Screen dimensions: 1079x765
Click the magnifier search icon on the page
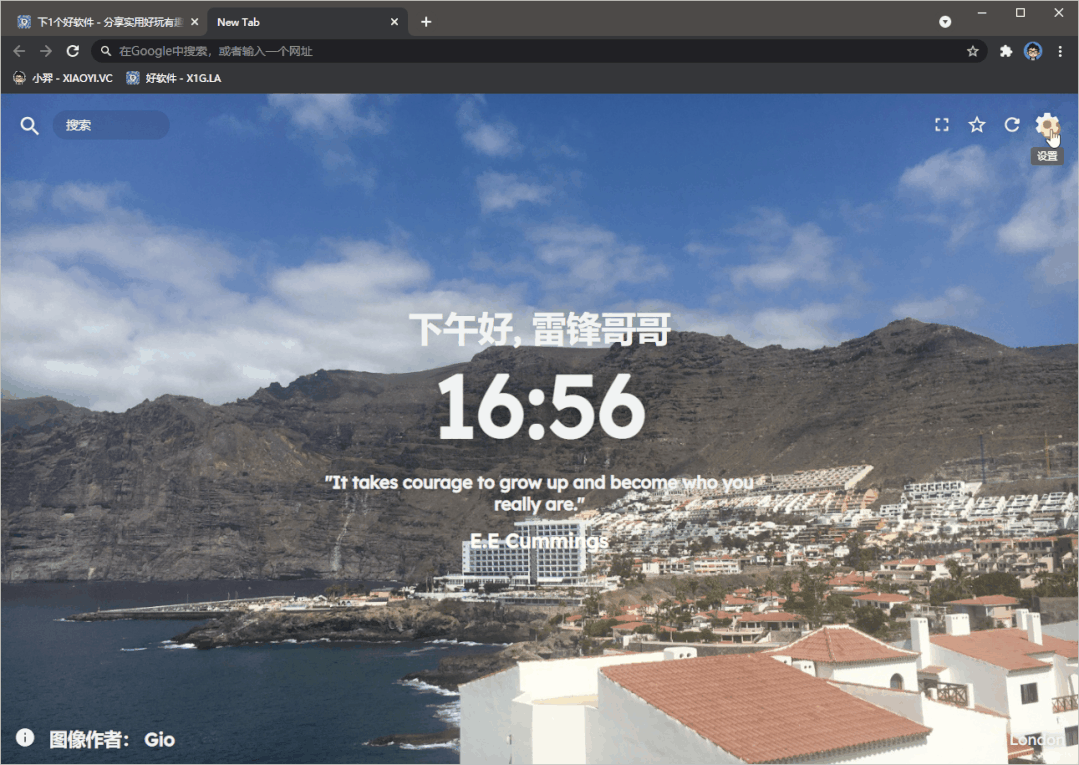pos(30,126)
